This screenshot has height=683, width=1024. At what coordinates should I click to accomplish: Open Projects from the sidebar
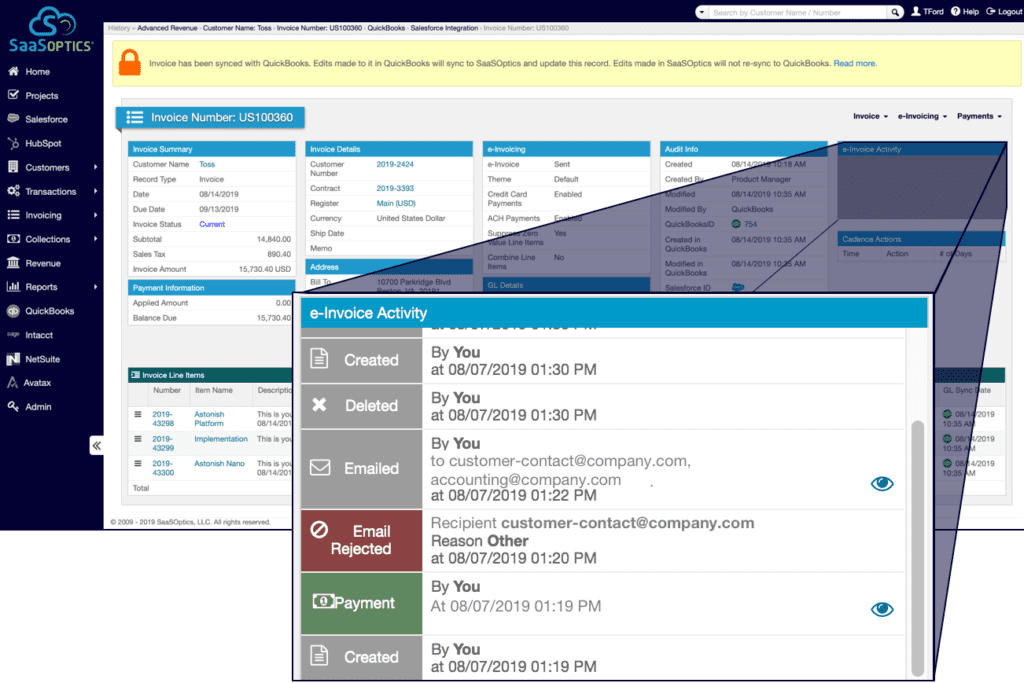(x=14, y=96)
